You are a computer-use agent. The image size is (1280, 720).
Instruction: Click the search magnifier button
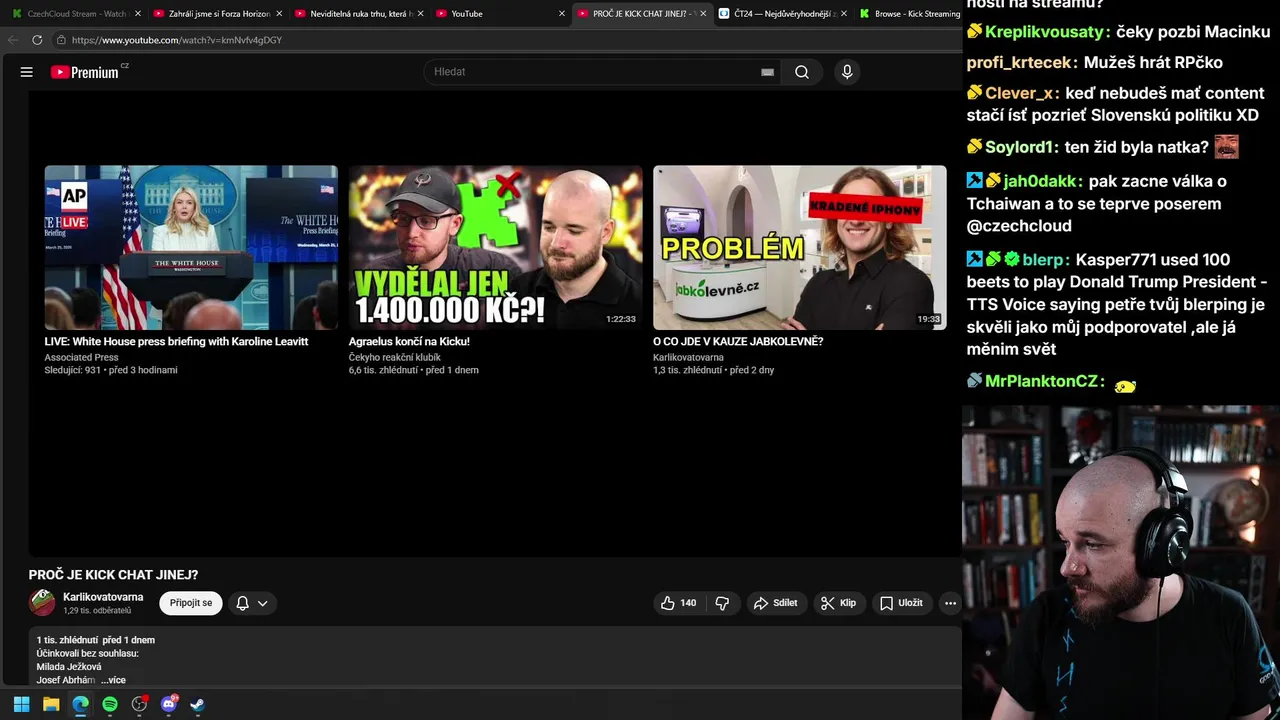pyautogui.click(x=802, y=72)
